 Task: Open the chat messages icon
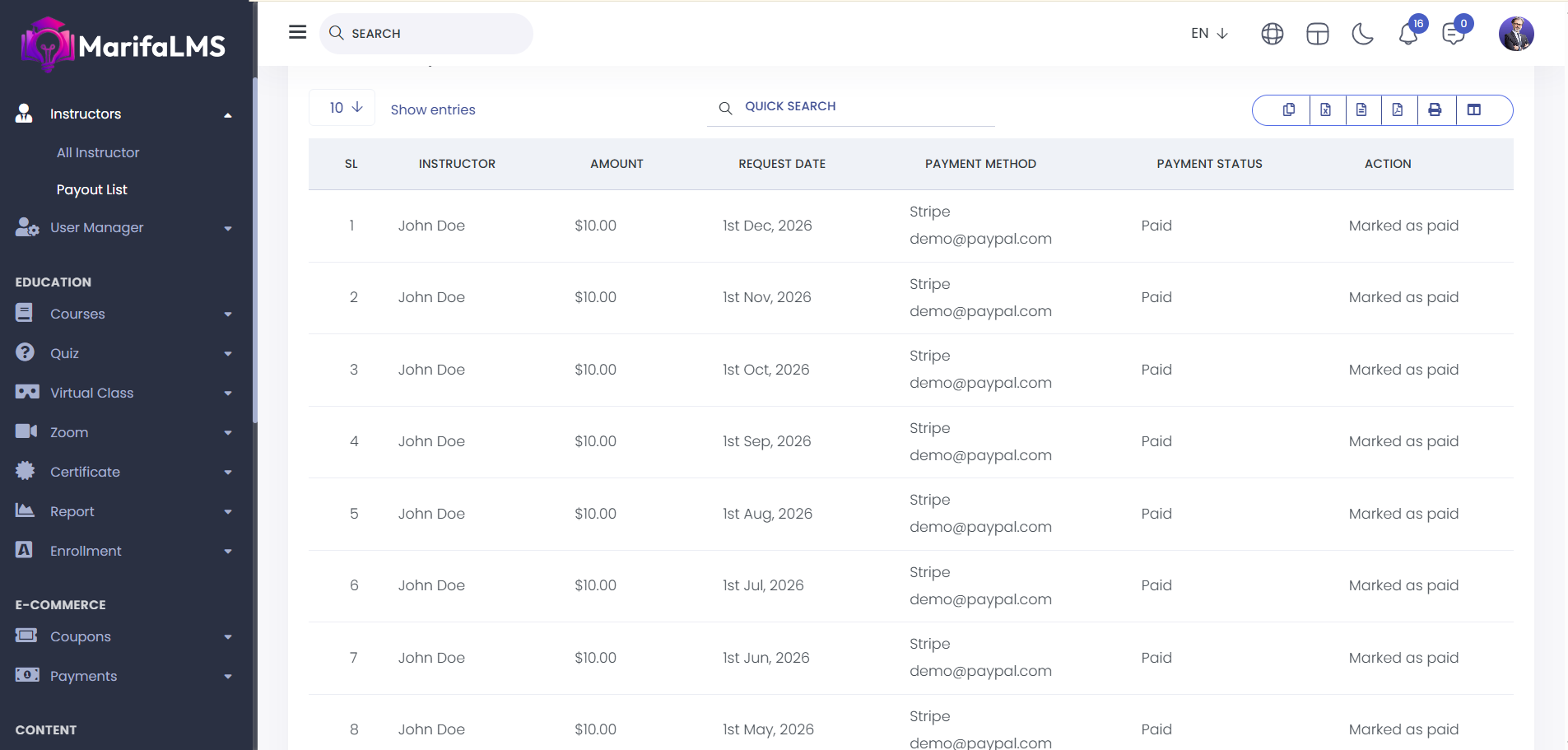point(1454,35)
